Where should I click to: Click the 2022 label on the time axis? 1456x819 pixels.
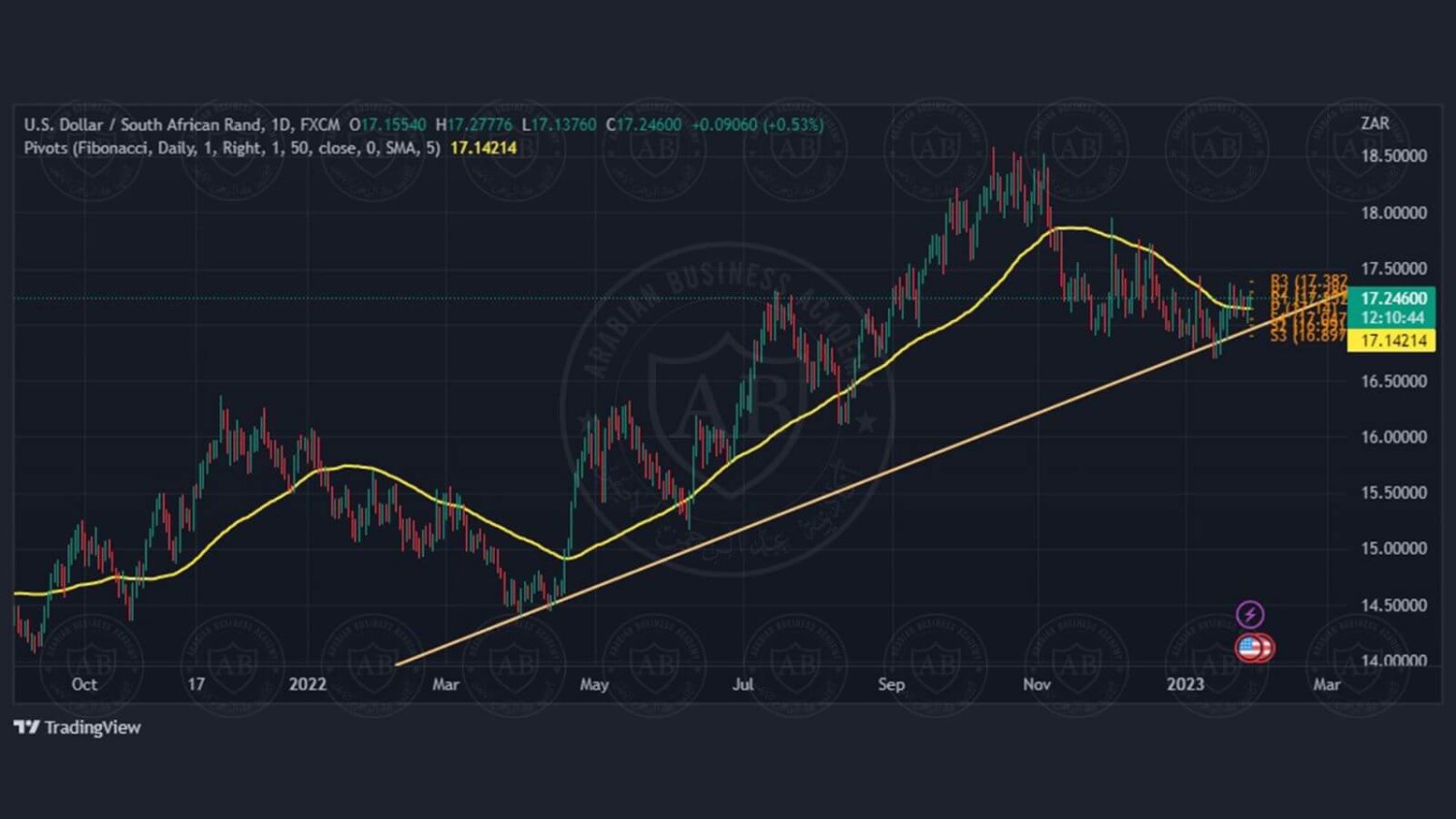pyautogui.click(x=308, y=684)
